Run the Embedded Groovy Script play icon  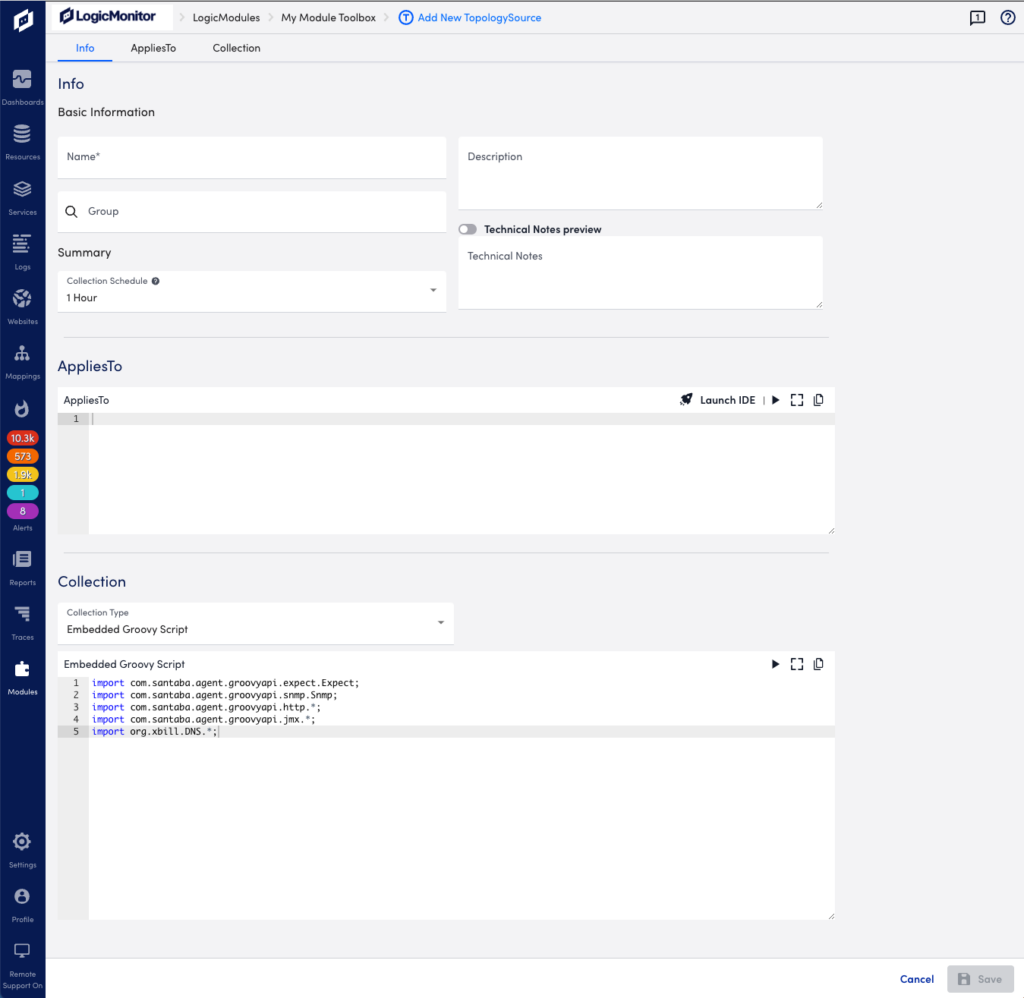click(x=775, y=664)
